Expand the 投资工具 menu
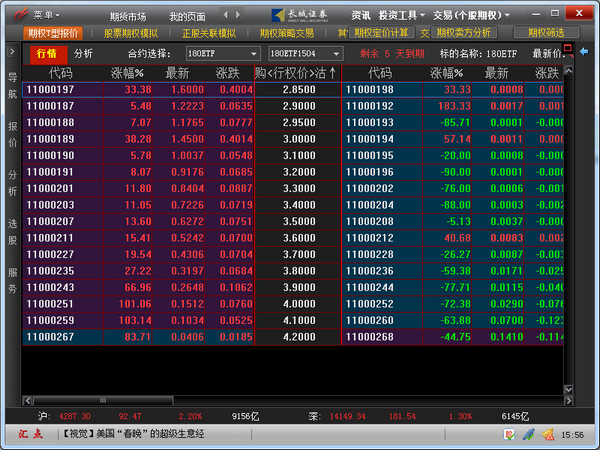600x450 pixels. (402, 15)
